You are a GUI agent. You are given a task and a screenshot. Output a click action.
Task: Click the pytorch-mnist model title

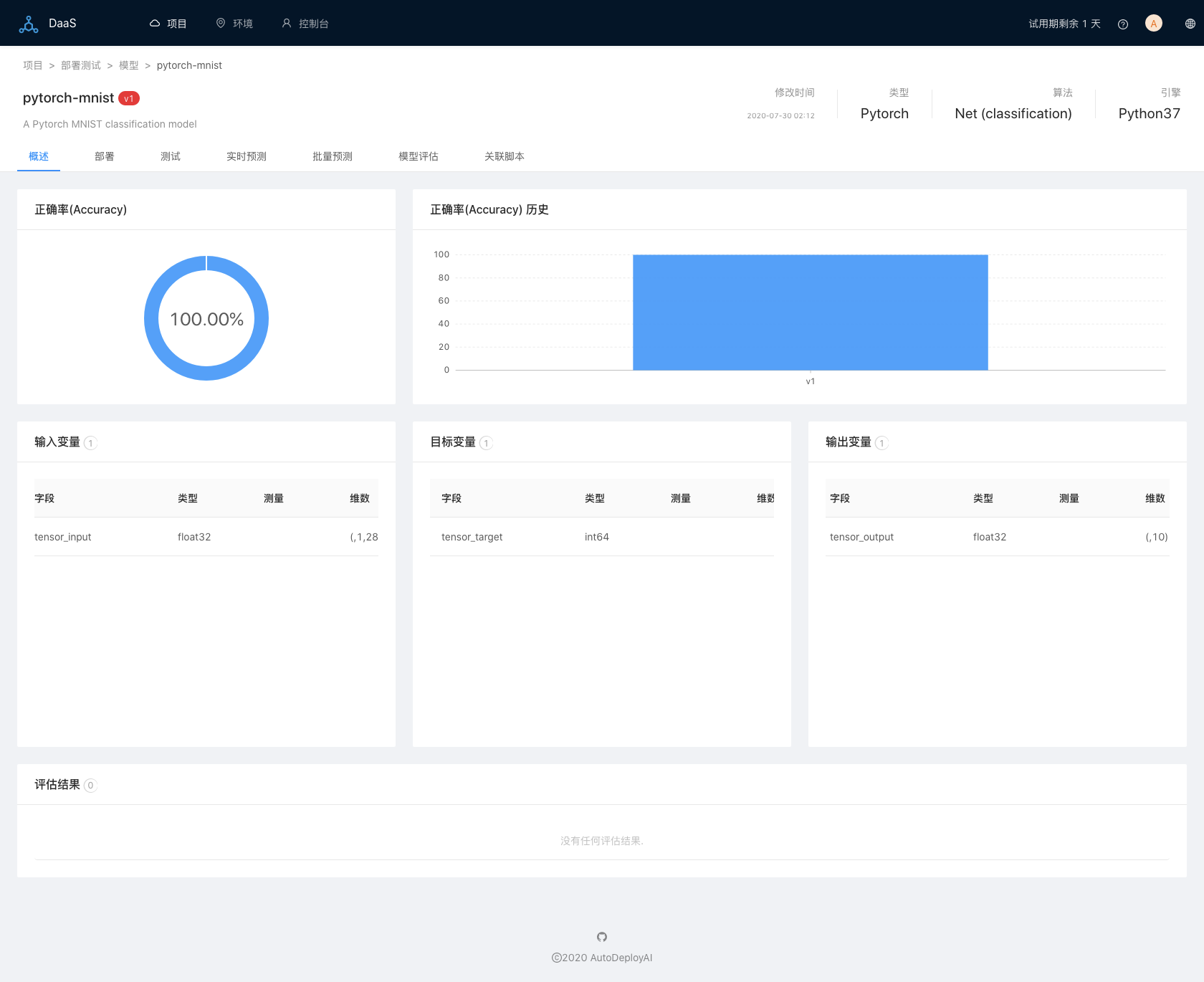69,97
